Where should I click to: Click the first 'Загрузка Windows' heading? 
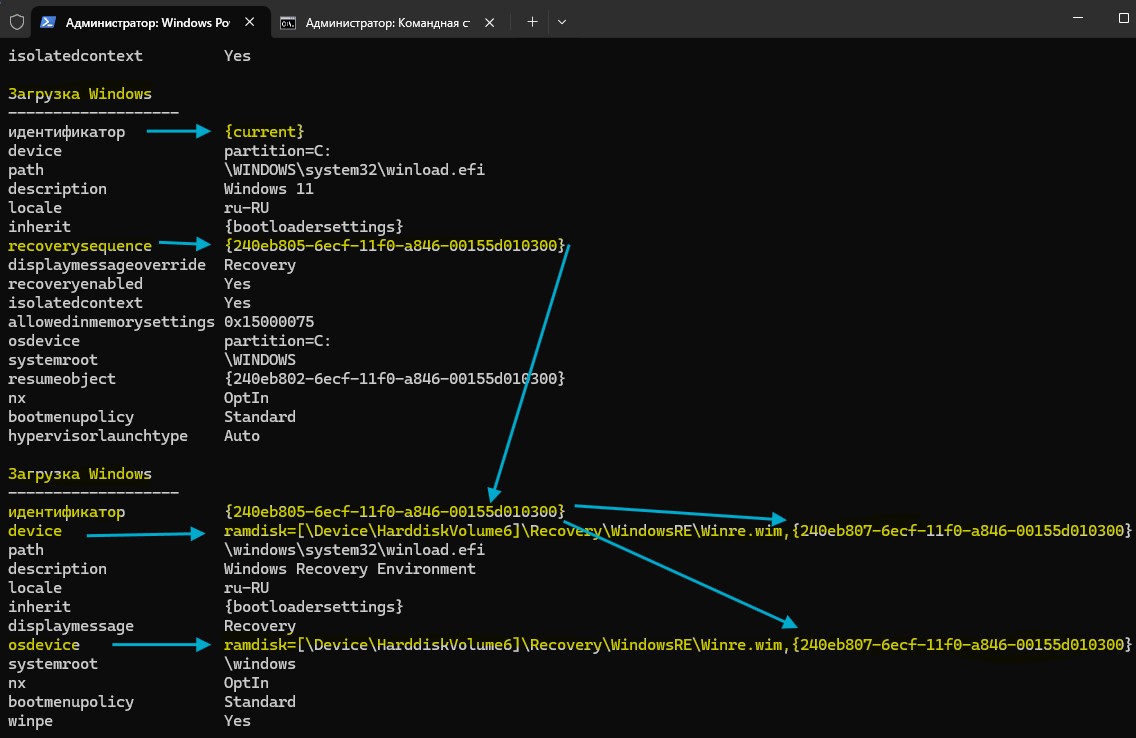[80, 94]
